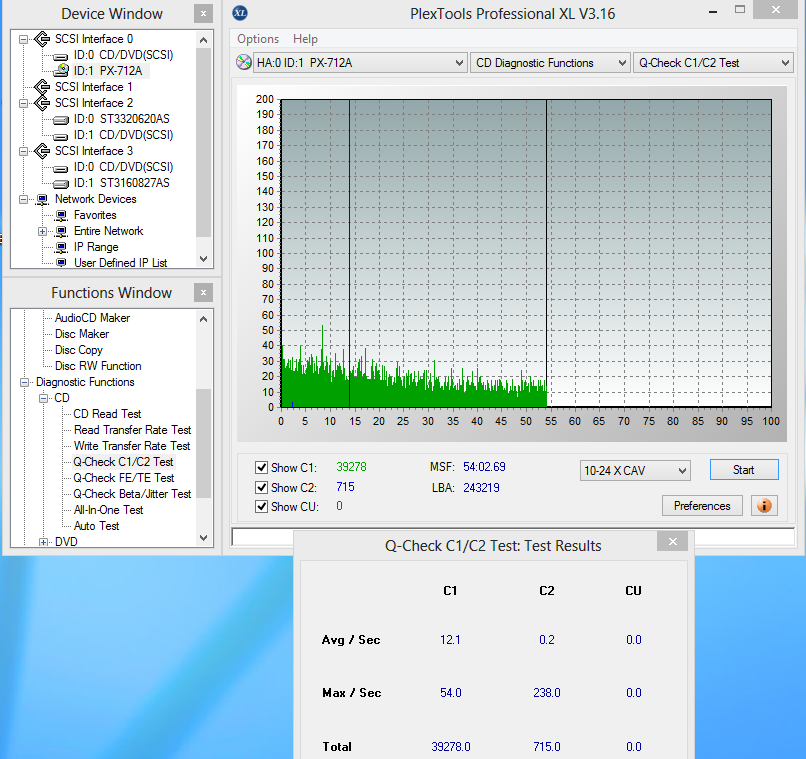Open the Options menu
This screenshot has height=759, width=806.
click(x=258, y=39)
